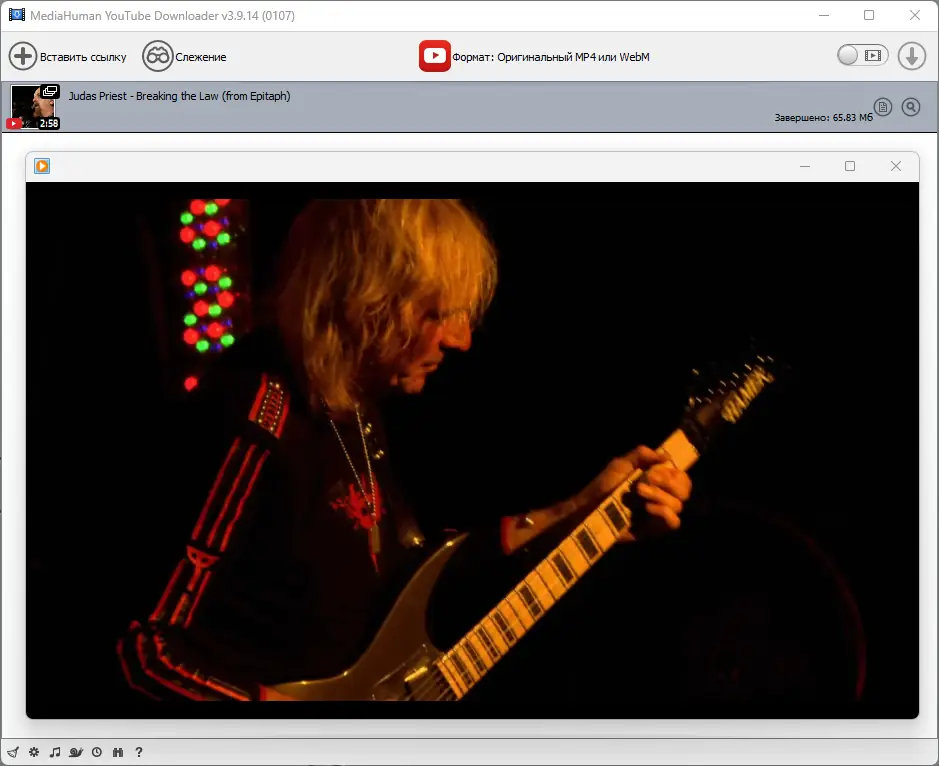Click the locate downloaded file magnifier icon
Screen dimensions: 939x766
(911, 107)
